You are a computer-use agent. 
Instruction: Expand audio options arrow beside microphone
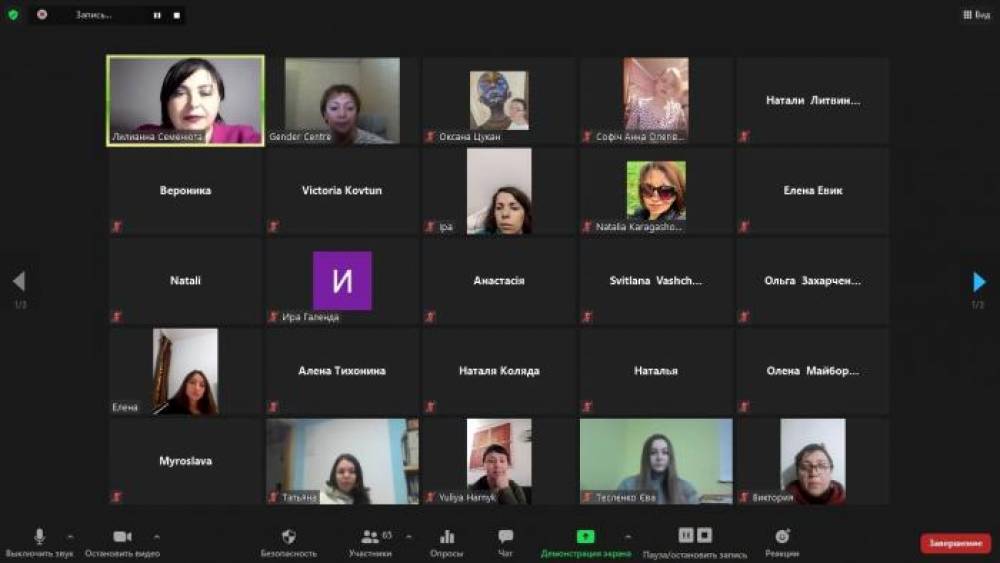tap(70, 536)
